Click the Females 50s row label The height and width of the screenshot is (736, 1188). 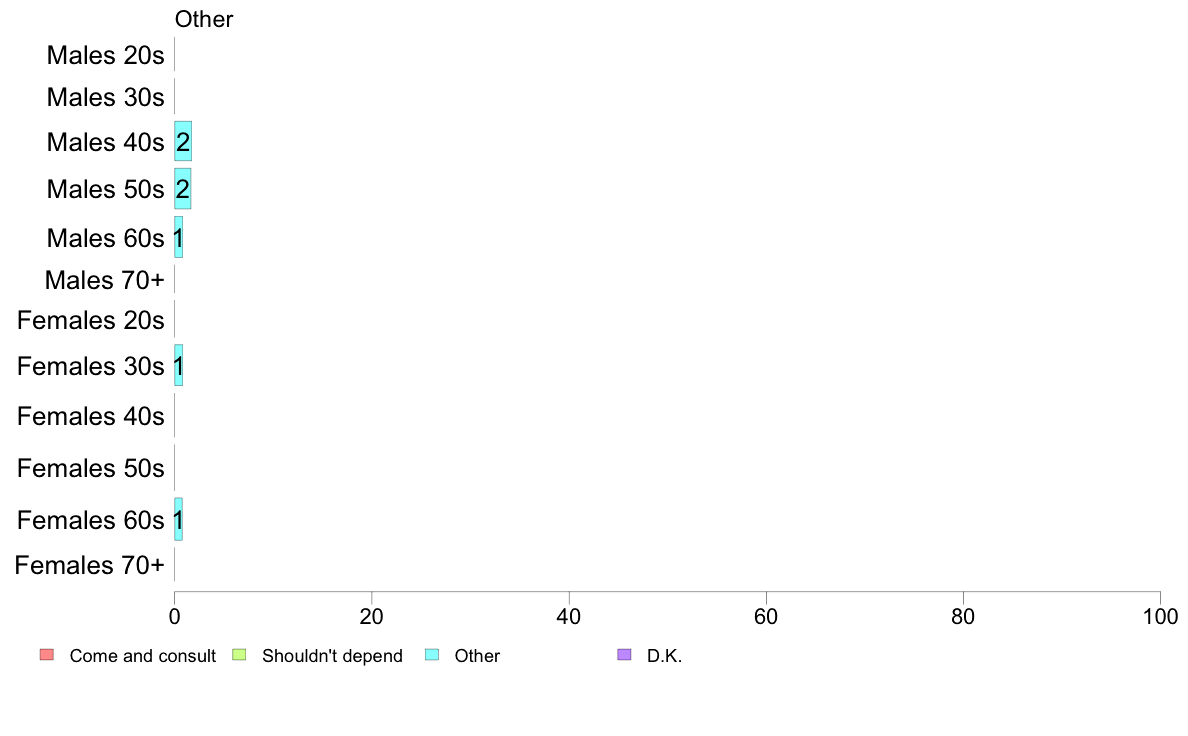(x=91, y=468)
